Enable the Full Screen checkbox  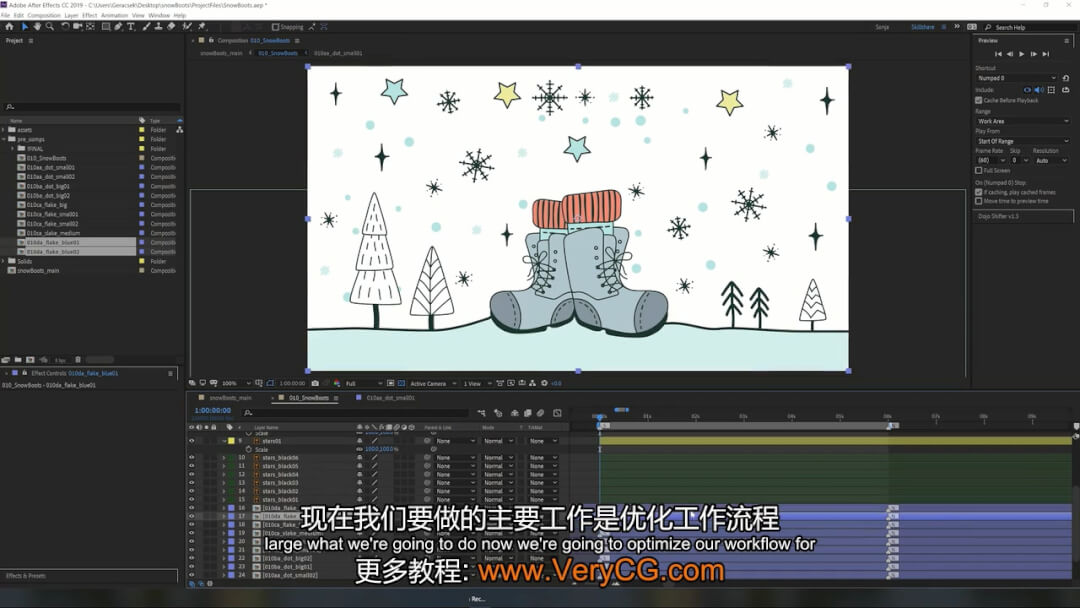coord(978,170)
